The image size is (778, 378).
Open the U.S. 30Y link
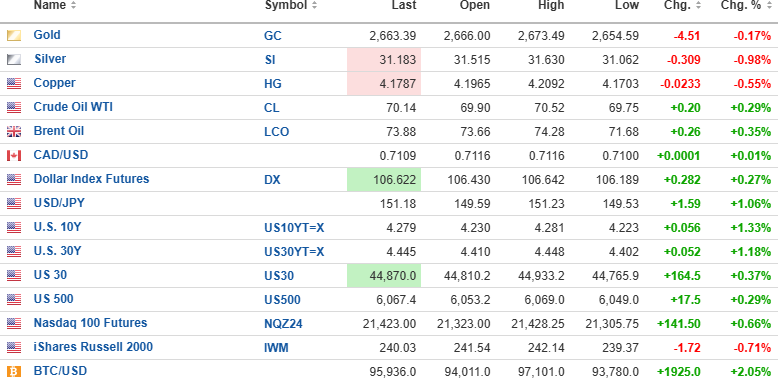(57, 251)
